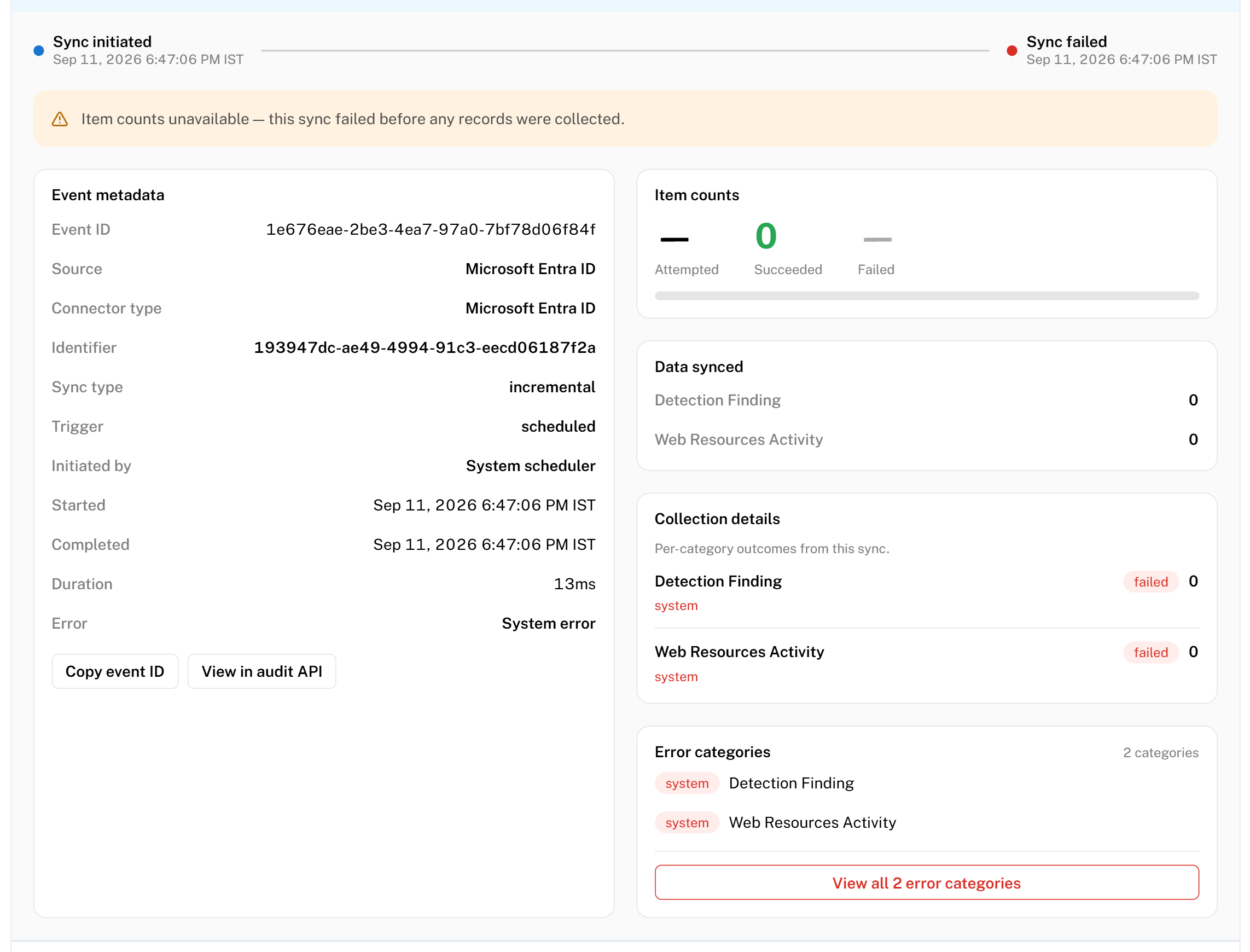Click Detection Finding row in Data synced
Screen dimensions: 1250x952
(927, 400)
